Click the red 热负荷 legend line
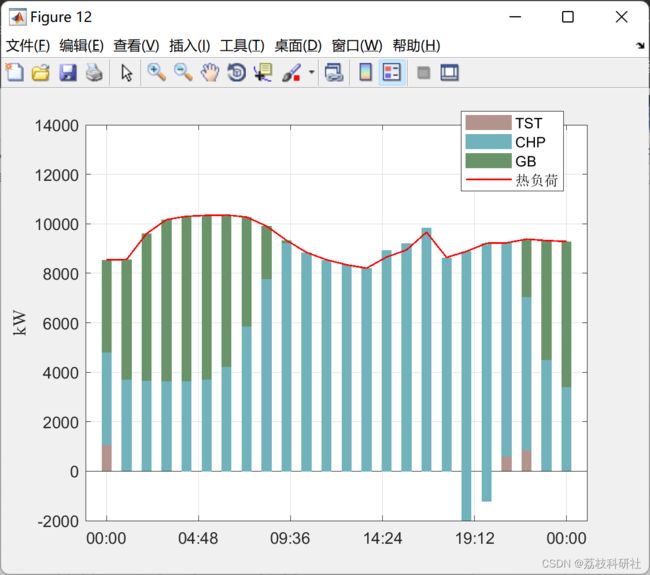 click(488, 180)
